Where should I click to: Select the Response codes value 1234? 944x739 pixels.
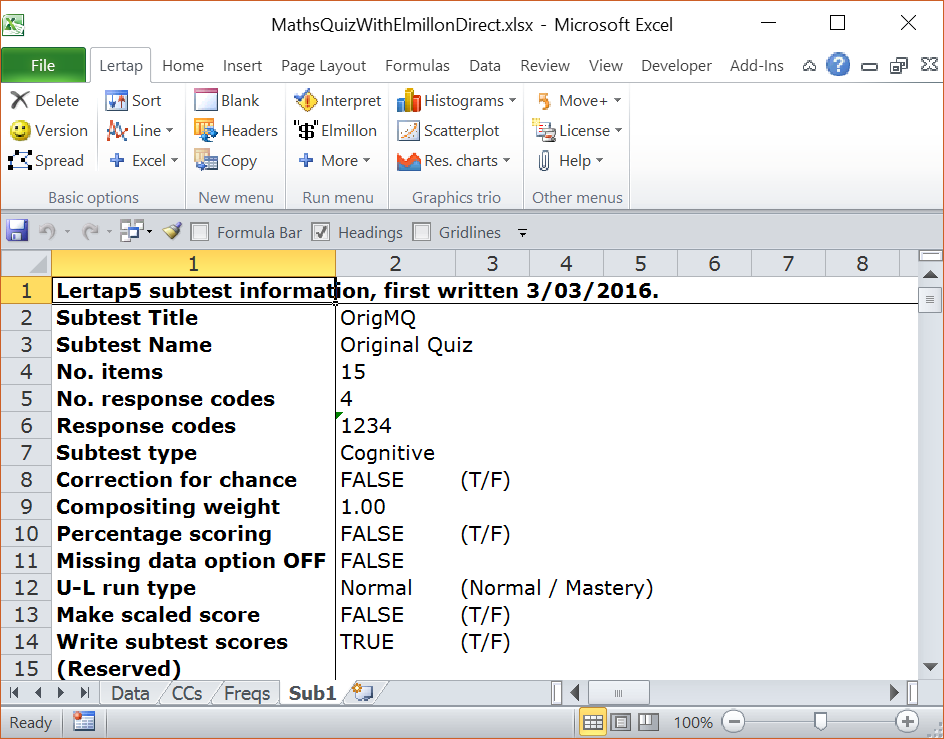[x=395, y=425]
